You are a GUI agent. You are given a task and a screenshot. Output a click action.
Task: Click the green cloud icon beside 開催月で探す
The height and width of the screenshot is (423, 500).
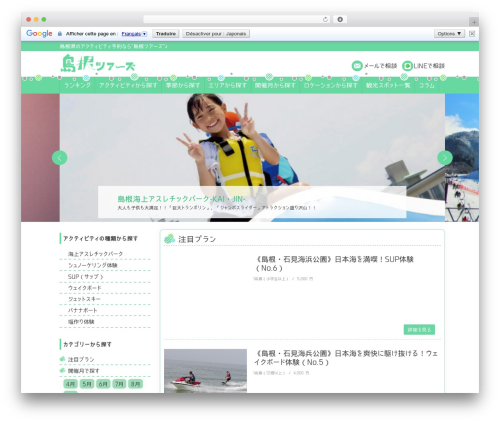(62, 370)
